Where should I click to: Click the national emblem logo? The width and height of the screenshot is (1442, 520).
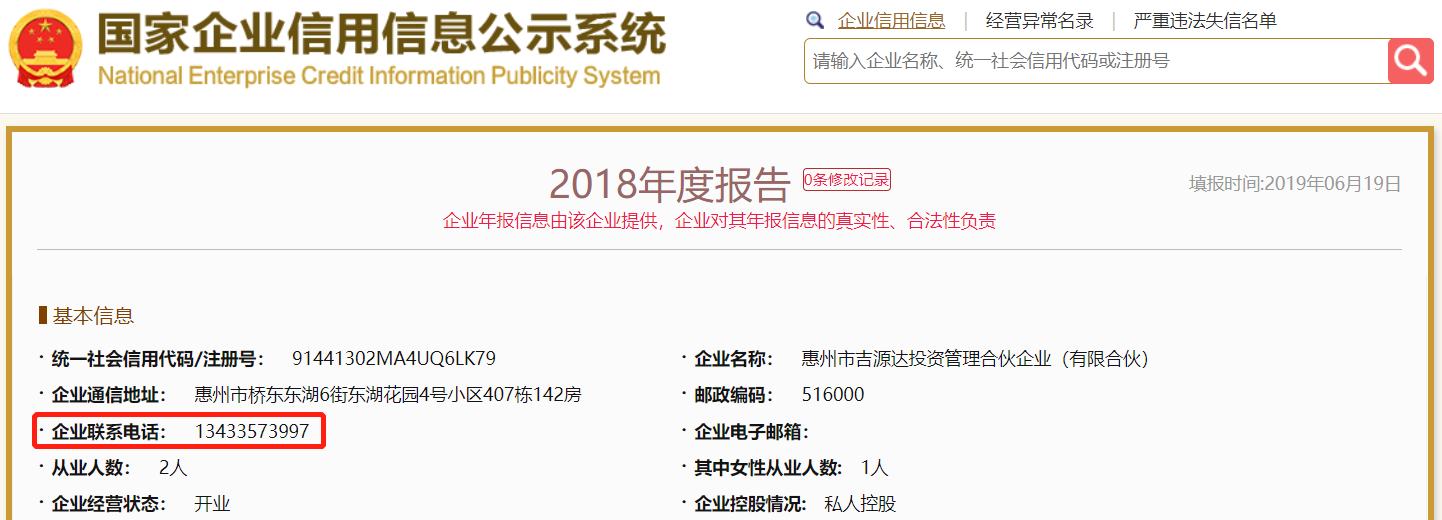pos(43,46)
